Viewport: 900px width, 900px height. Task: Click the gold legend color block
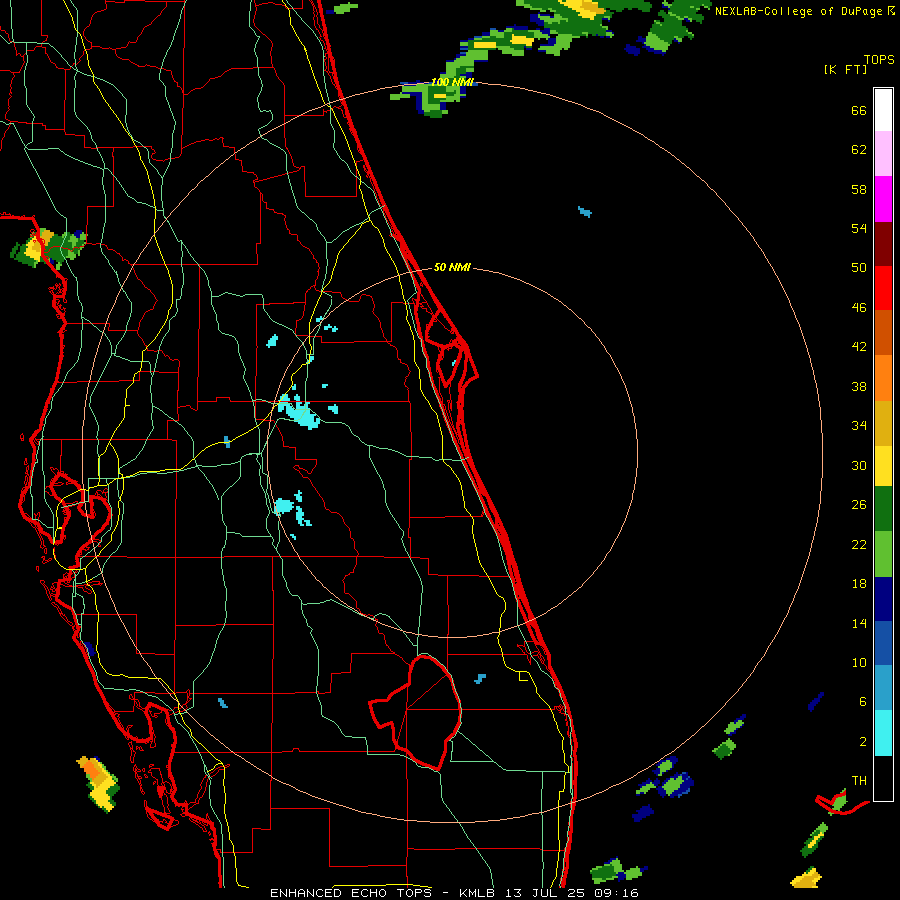(883, 423)
